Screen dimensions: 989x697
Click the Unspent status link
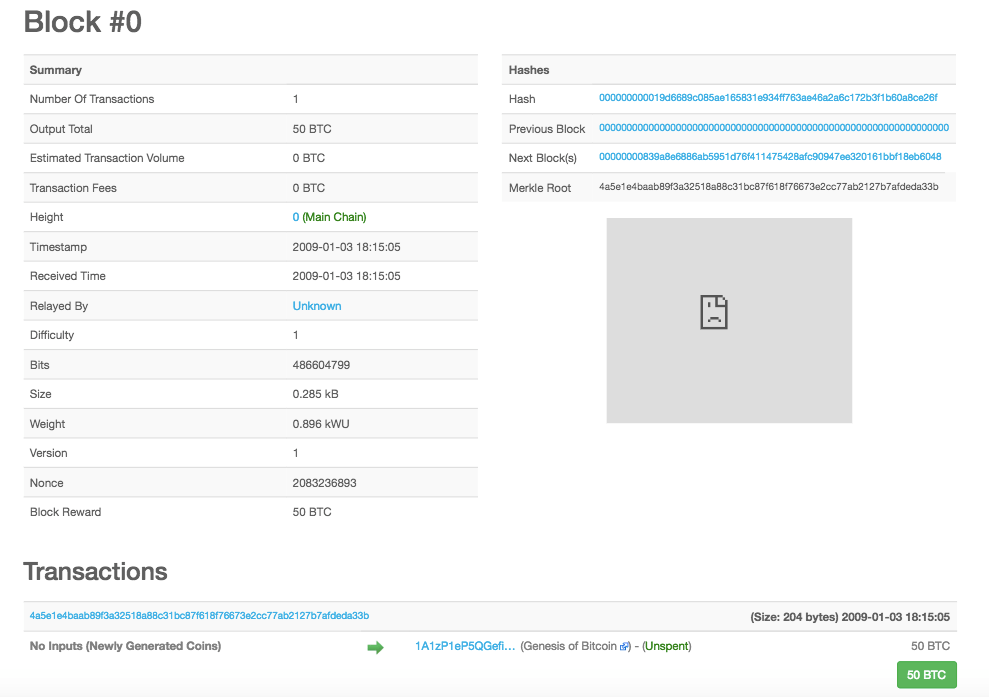(666, 646)
